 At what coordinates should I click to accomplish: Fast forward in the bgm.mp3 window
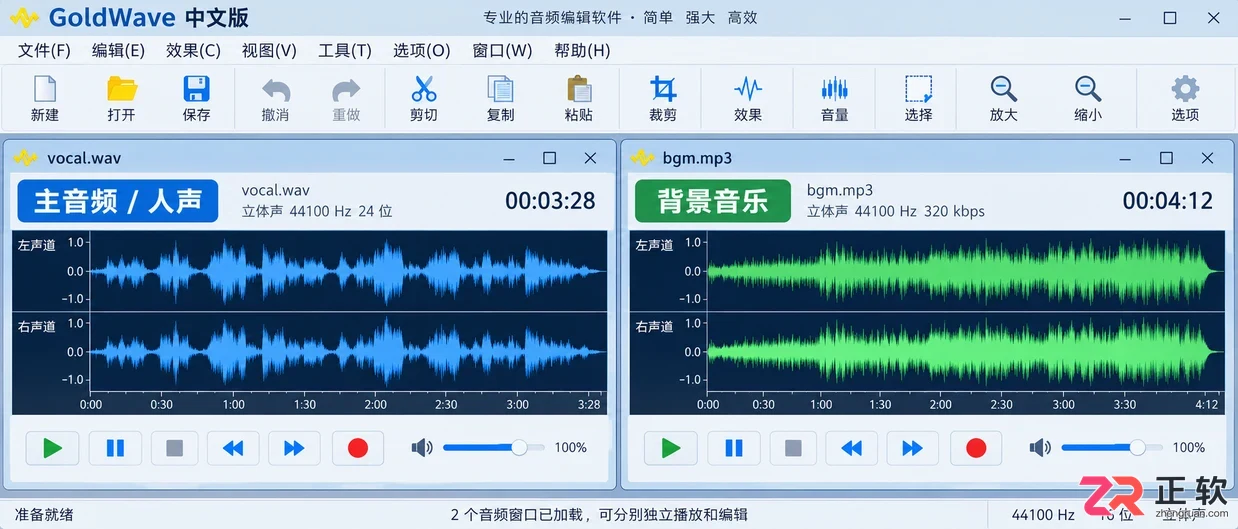point(912,448)
